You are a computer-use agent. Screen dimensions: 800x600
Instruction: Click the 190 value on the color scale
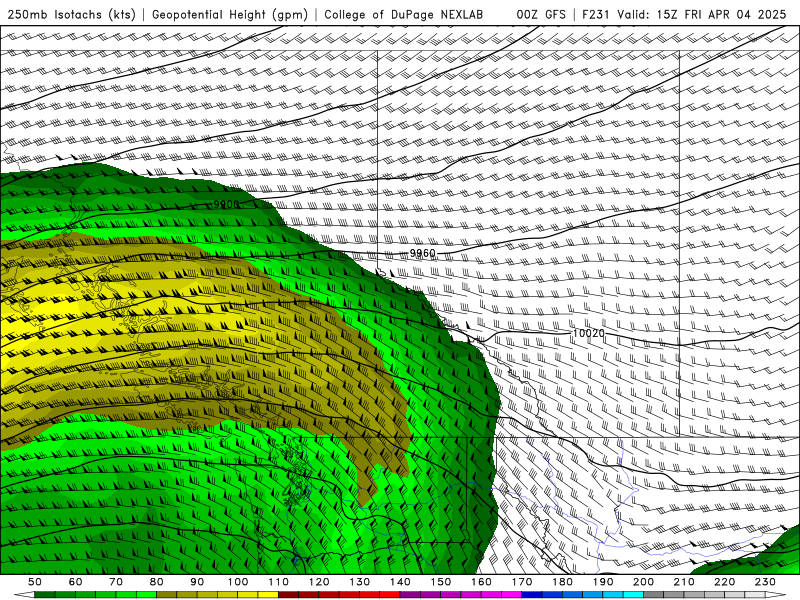[x=603, y=582]
